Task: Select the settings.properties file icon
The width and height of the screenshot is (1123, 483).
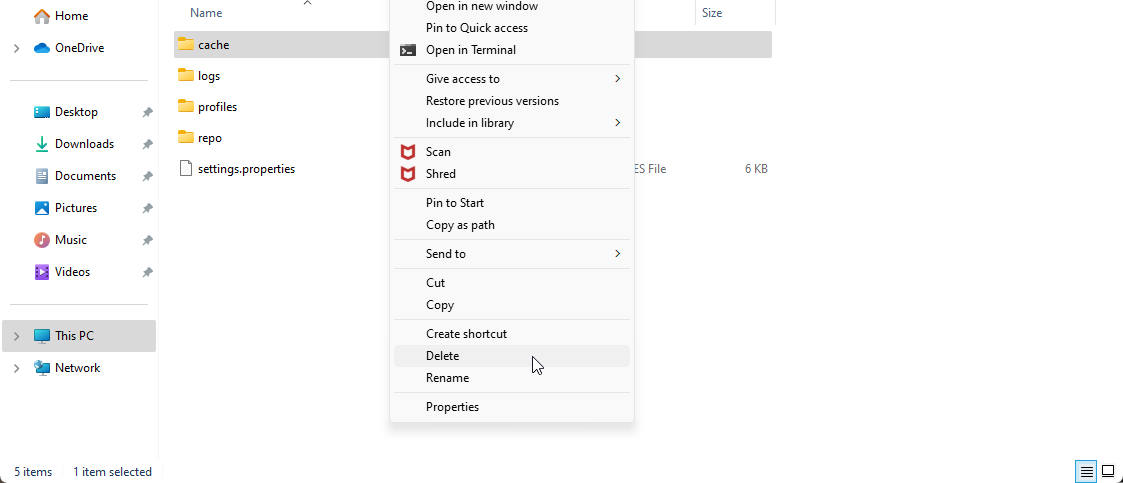Action: coord(186,169)
